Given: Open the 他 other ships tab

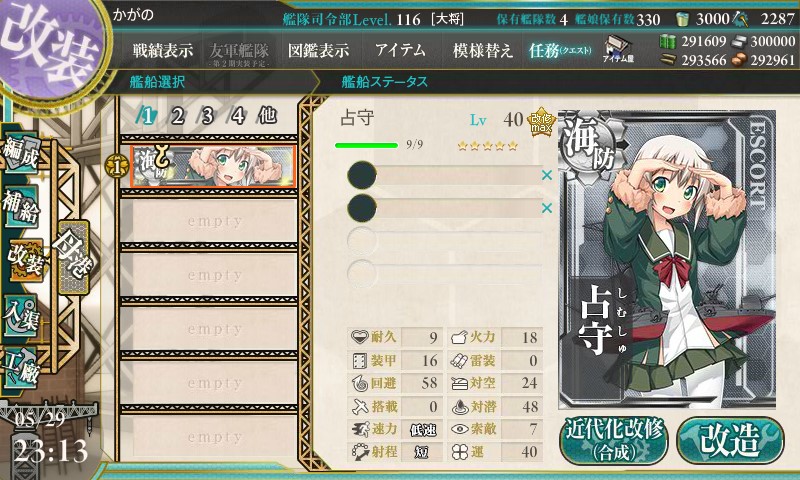Looking at the screenshot, I should click(267, 116).
